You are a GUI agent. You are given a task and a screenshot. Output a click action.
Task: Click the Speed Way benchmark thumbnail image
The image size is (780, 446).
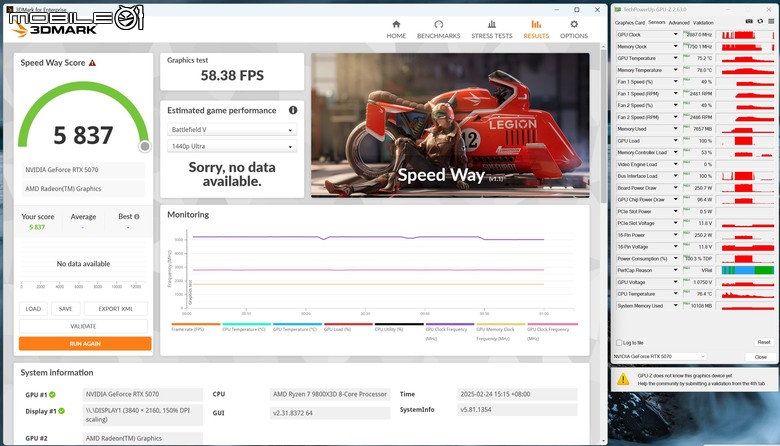(450, 125)
